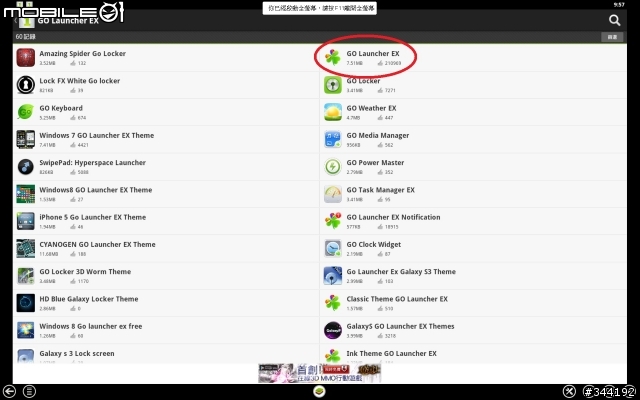
Task: Open the Lock FX White Go locker entry
Action: pos(166,85)
